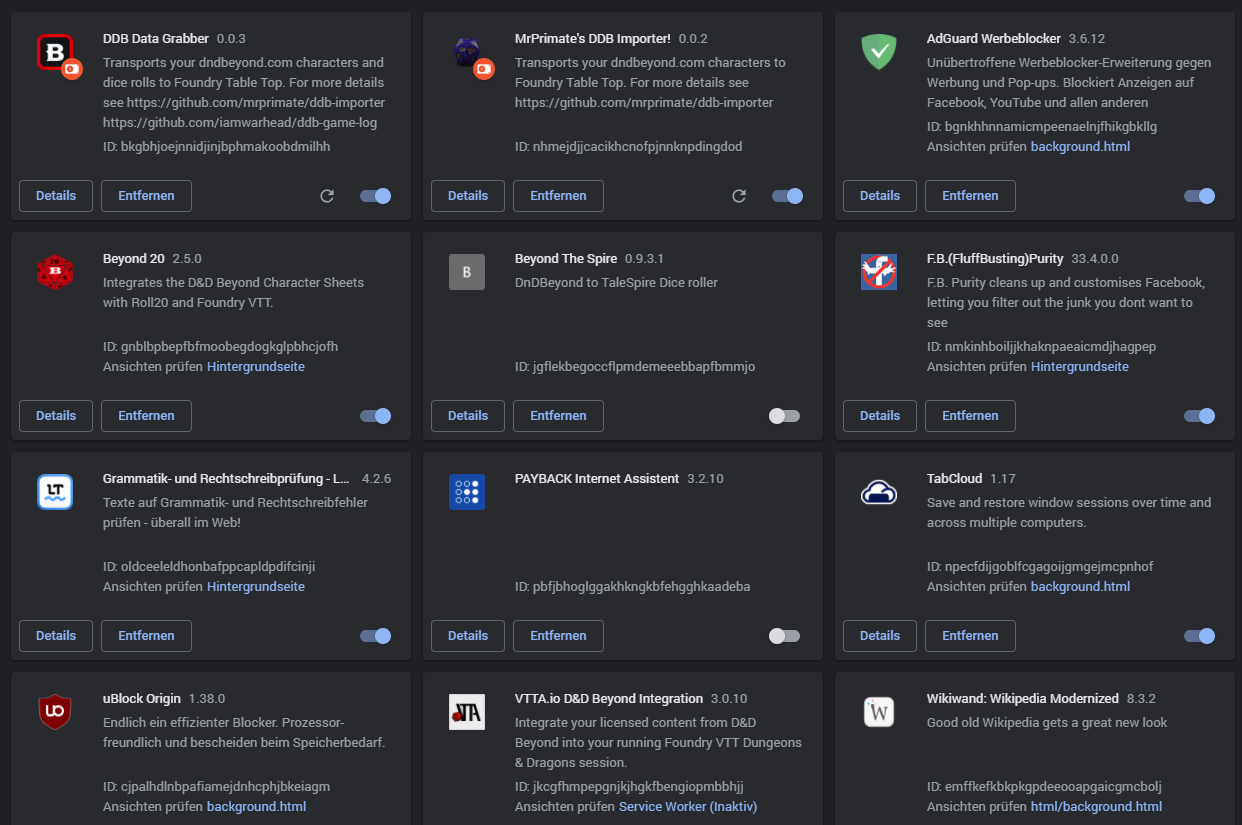This screenshot has height=825, width=1242.
Task: Click Wikiwand: Wikipedia Modernized title
Action: [1023, 699]
